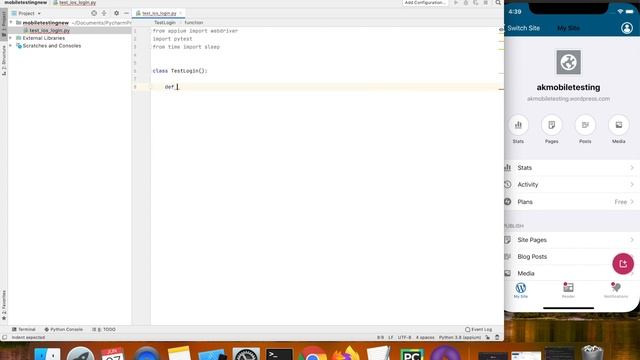
Task: Expand External Libraries node
Action: (x=11, y=38)
